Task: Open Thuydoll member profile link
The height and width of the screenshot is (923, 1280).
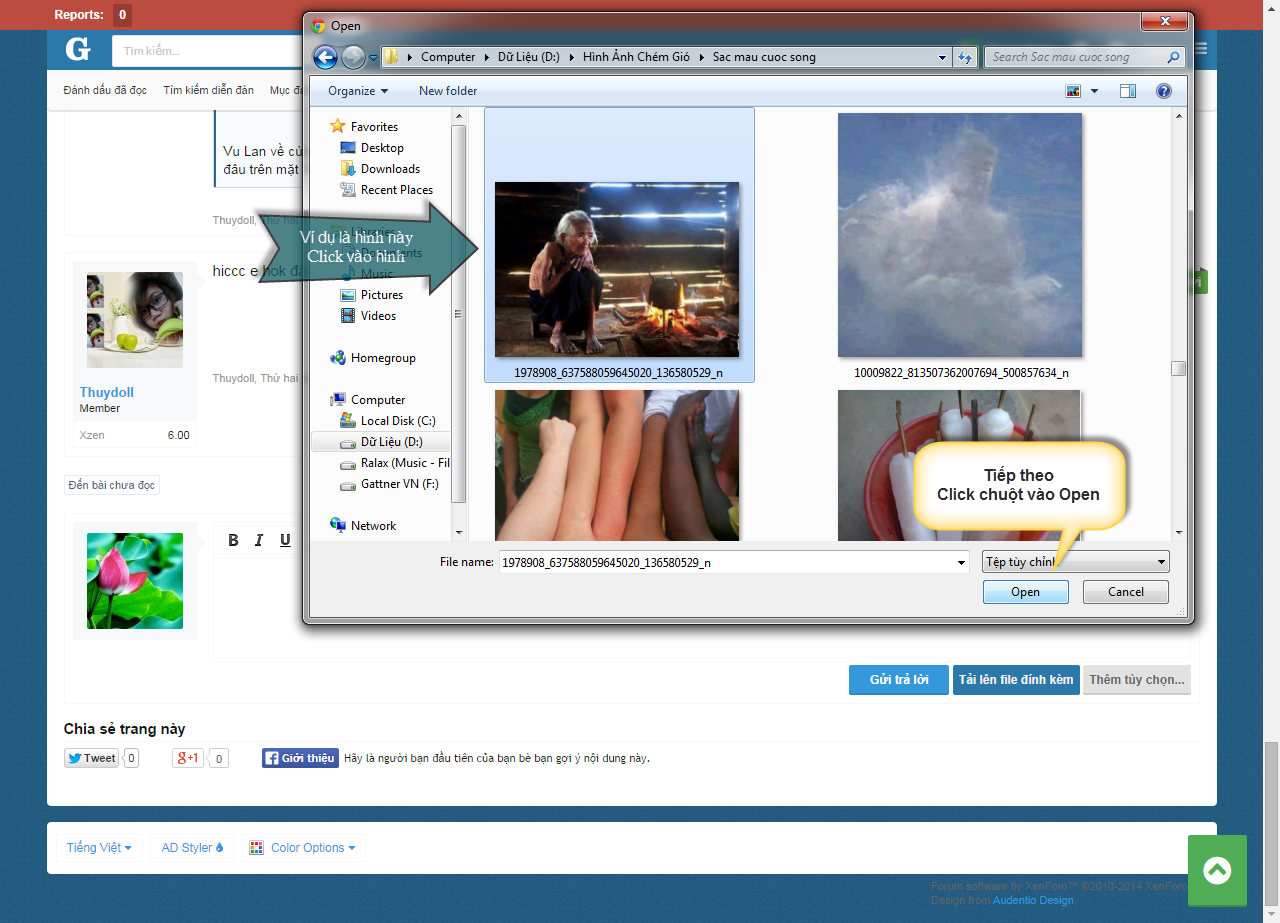Action: tap(107, 392)
